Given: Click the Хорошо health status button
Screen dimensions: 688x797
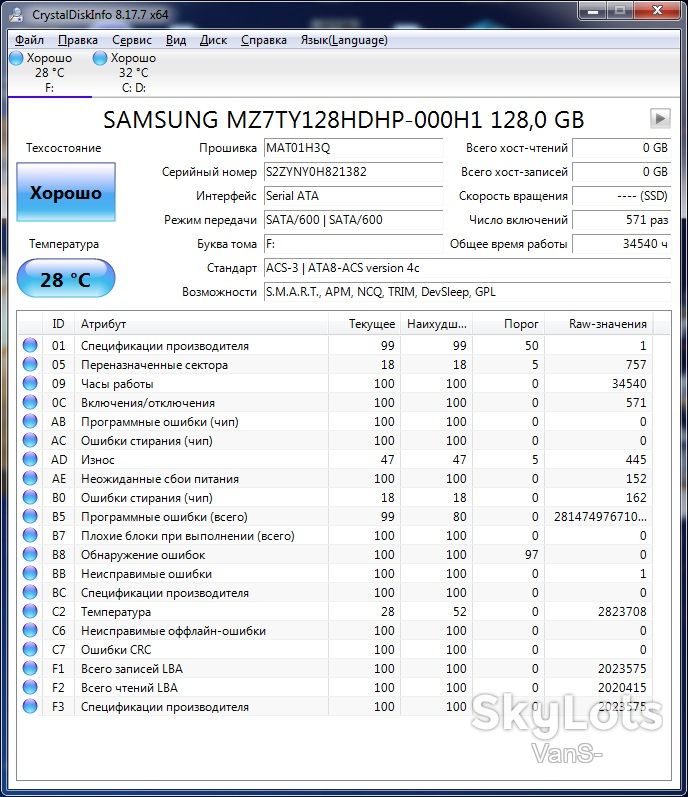Looking at the screenshot, I should coord(66,192).
